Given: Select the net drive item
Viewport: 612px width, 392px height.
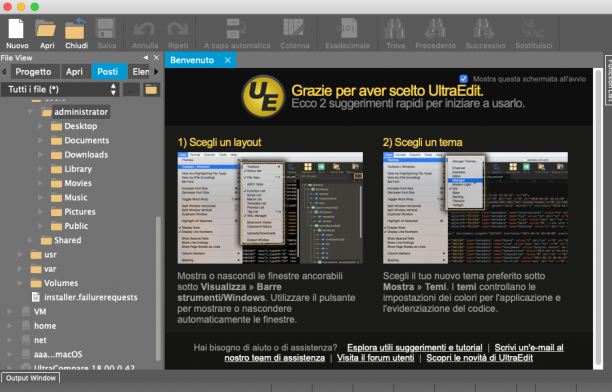Looking at the screenshot, I should pyautogui.click(x=34, y=340).
